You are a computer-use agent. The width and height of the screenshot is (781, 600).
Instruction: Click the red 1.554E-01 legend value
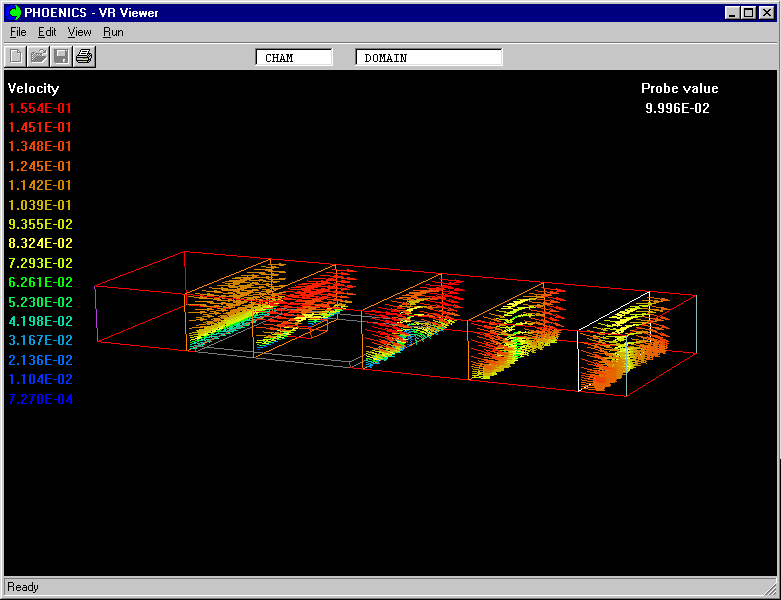click(x=40, y=108)
